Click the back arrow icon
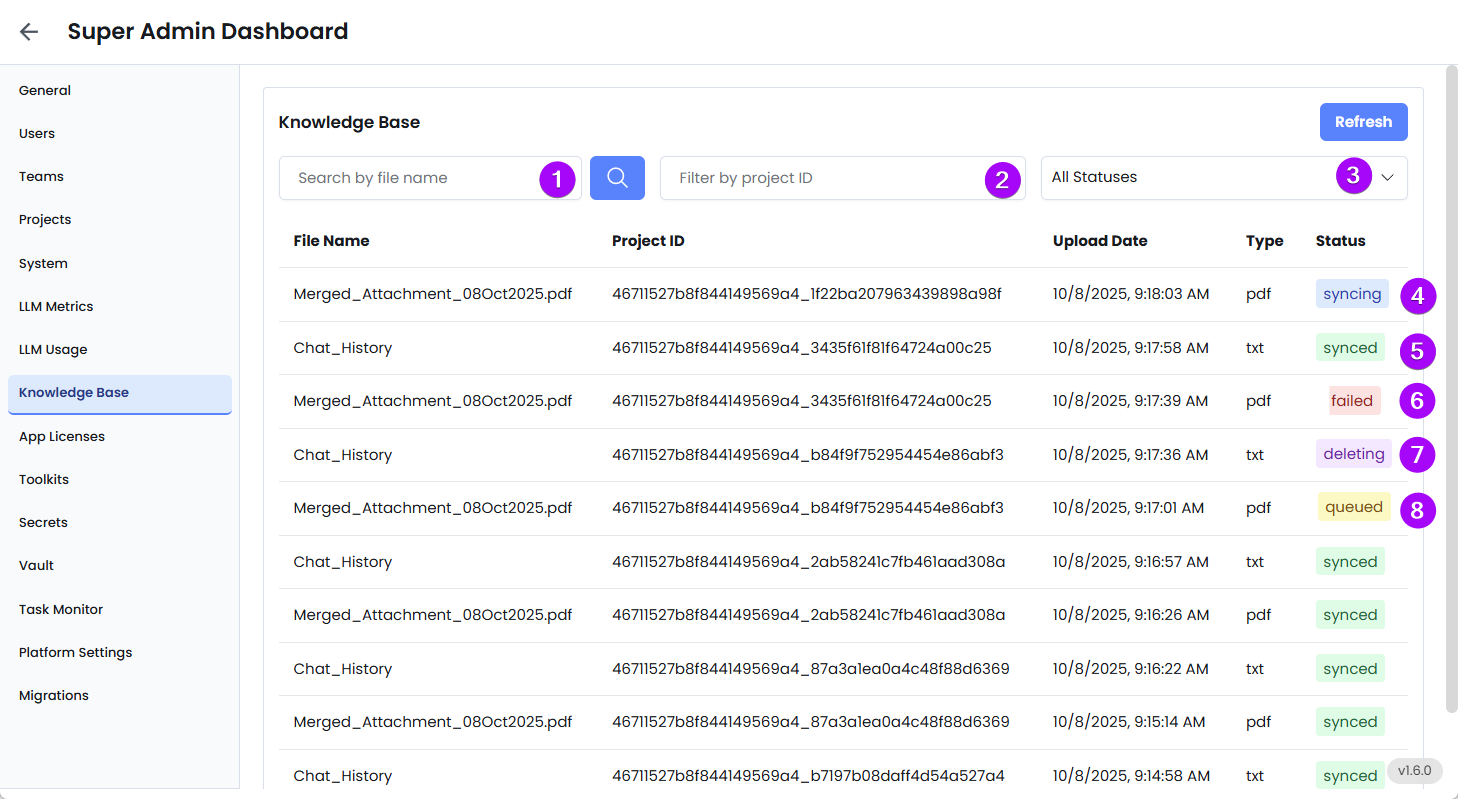The image size is (1458, 799). click(29, 32)
